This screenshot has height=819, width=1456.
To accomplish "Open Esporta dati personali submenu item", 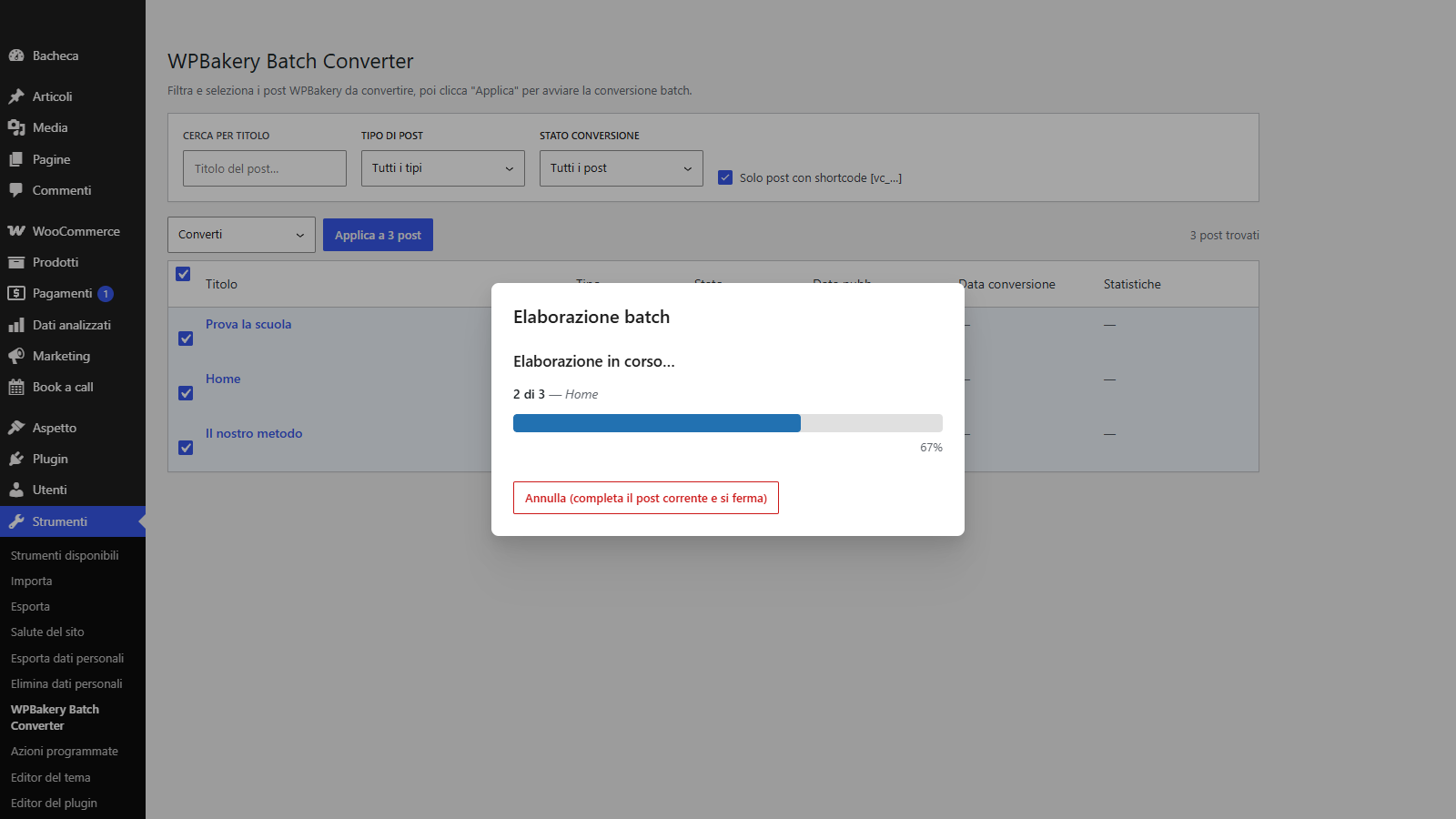I will tap(67, 658).
